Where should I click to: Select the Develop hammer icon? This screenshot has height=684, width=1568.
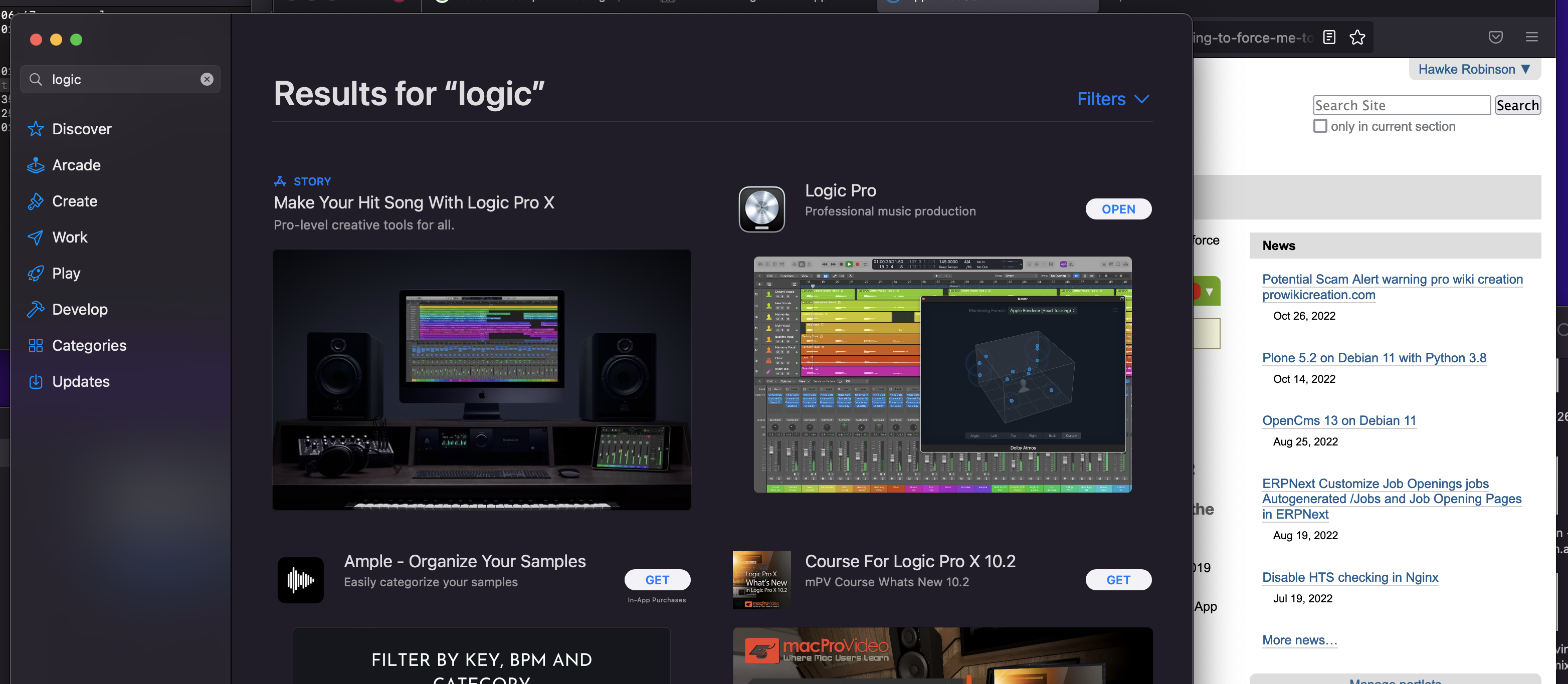tap(35, 309)
